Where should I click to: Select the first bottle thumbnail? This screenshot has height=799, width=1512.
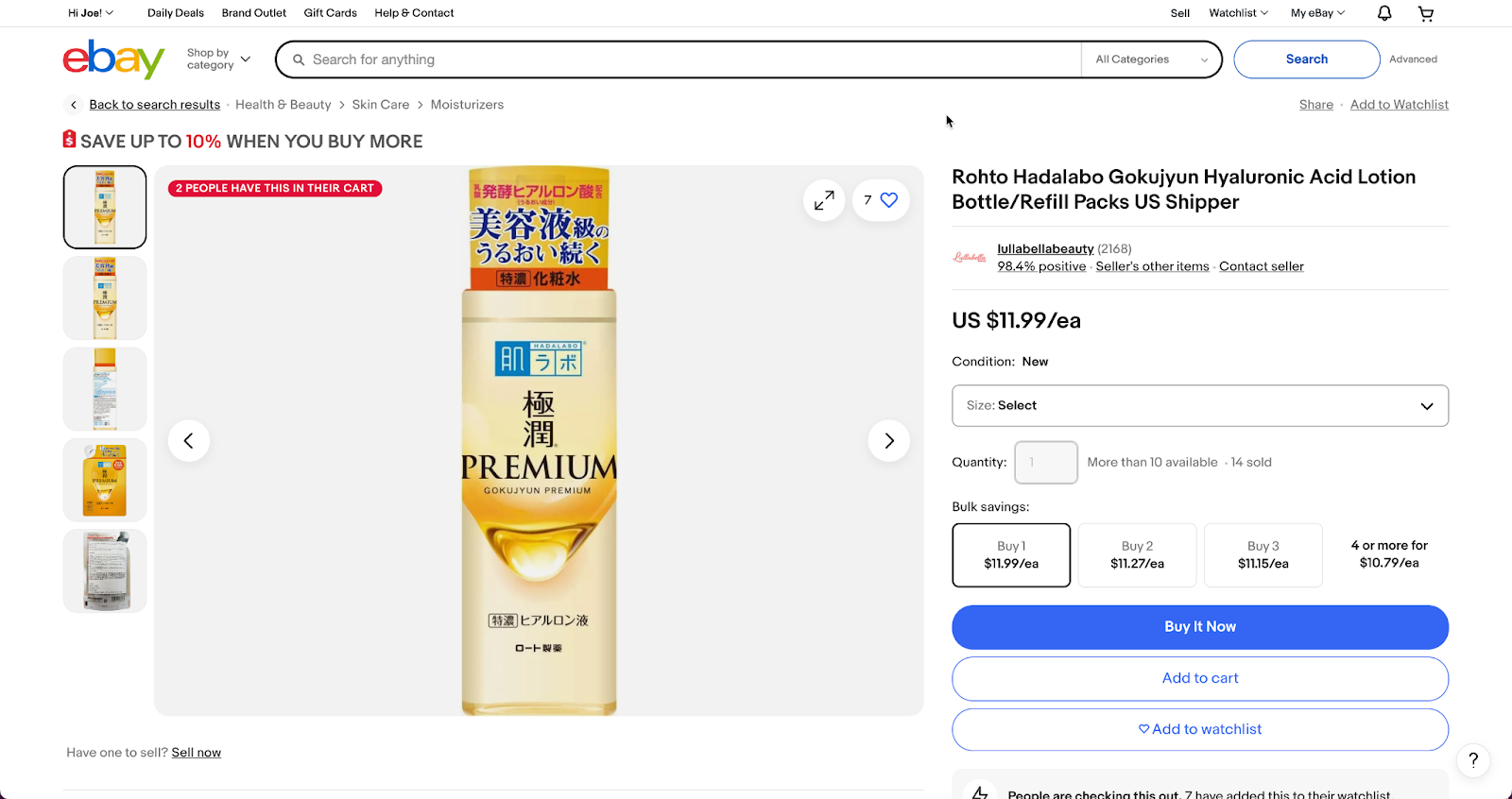tap(105, 207)
